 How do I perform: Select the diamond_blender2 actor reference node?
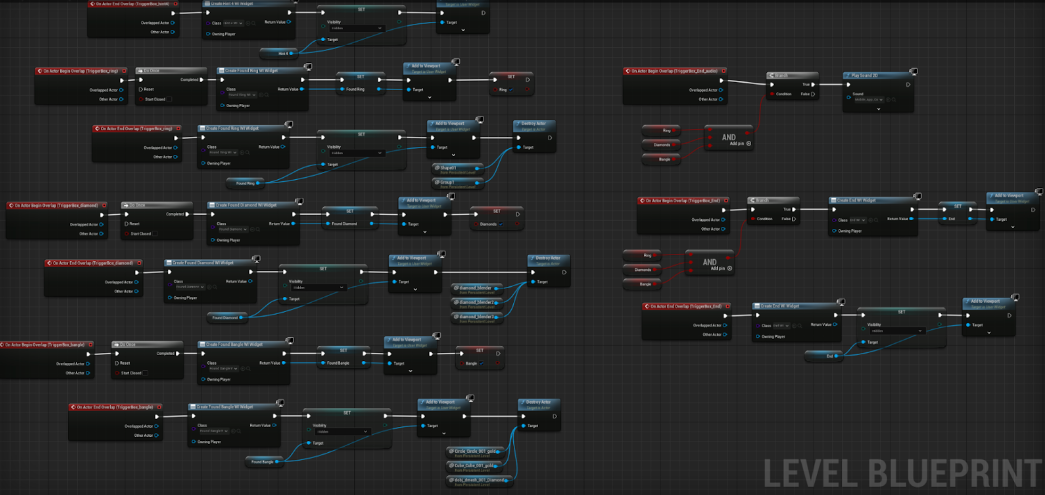(478, 302)
